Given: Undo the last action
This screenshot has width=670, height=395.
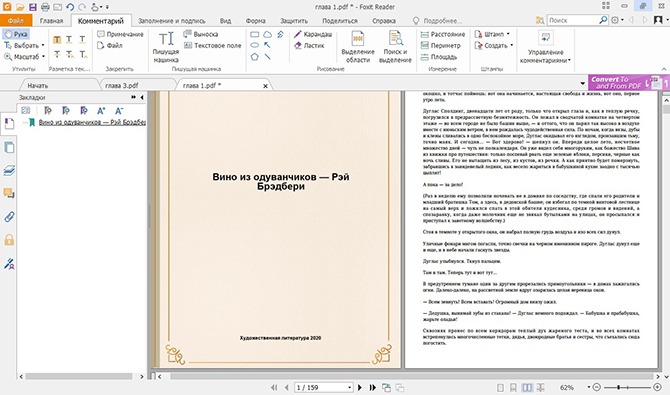Looking at the screenshot, I should pyautogui.click(x=70, y=7).
